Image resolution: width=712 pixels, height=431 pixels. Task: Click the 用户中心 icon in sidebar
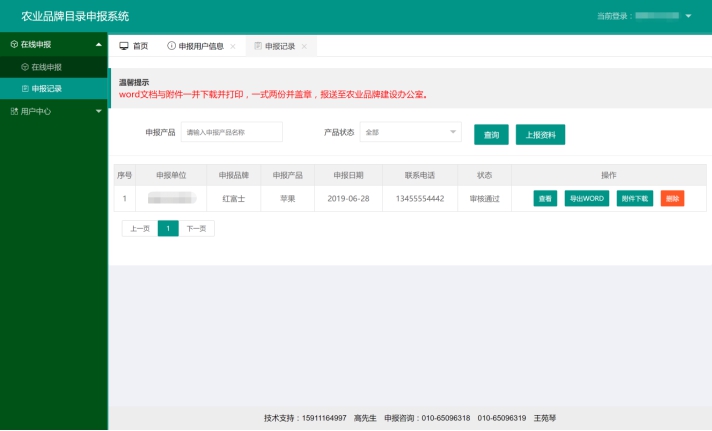point(14,111)
